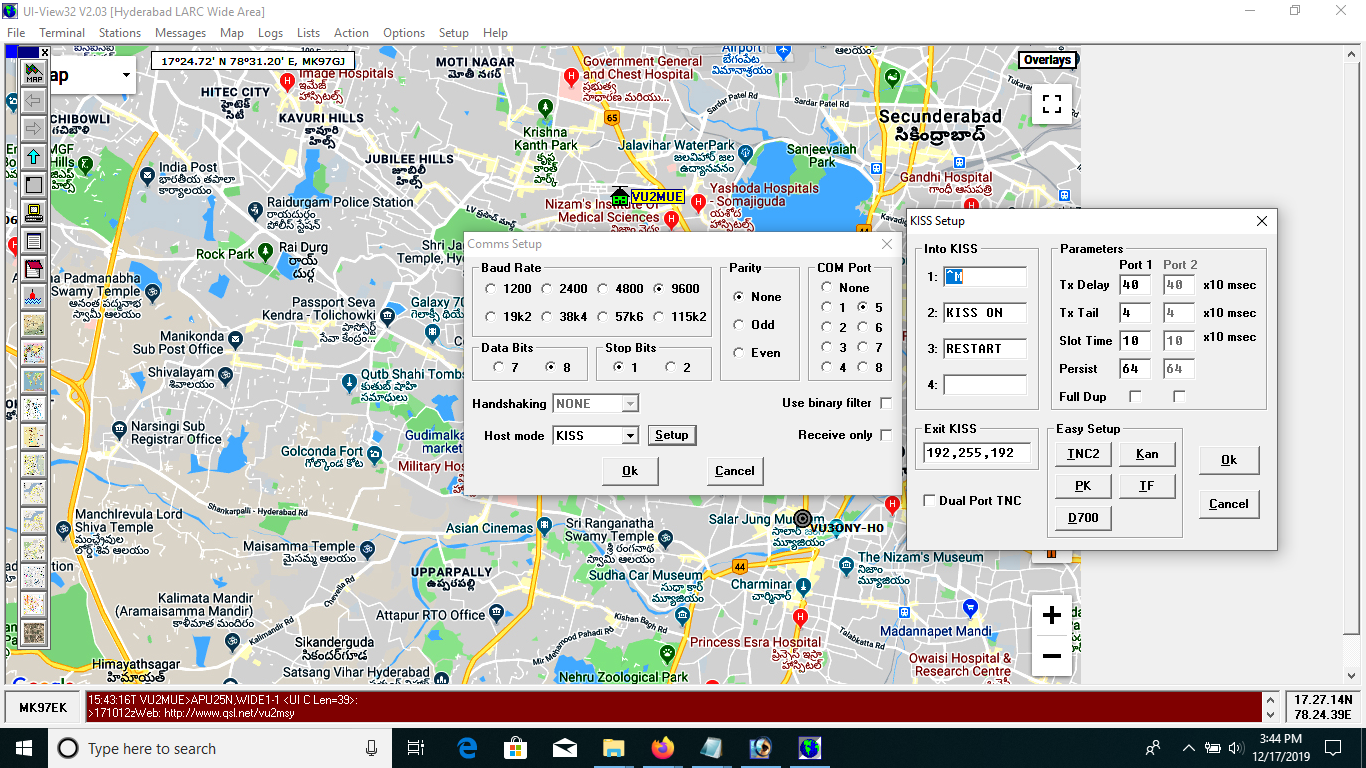Click TNC2 Easy Setup button
The width and height of the screenshot is (1366, 768).
tap(1083, 454)
